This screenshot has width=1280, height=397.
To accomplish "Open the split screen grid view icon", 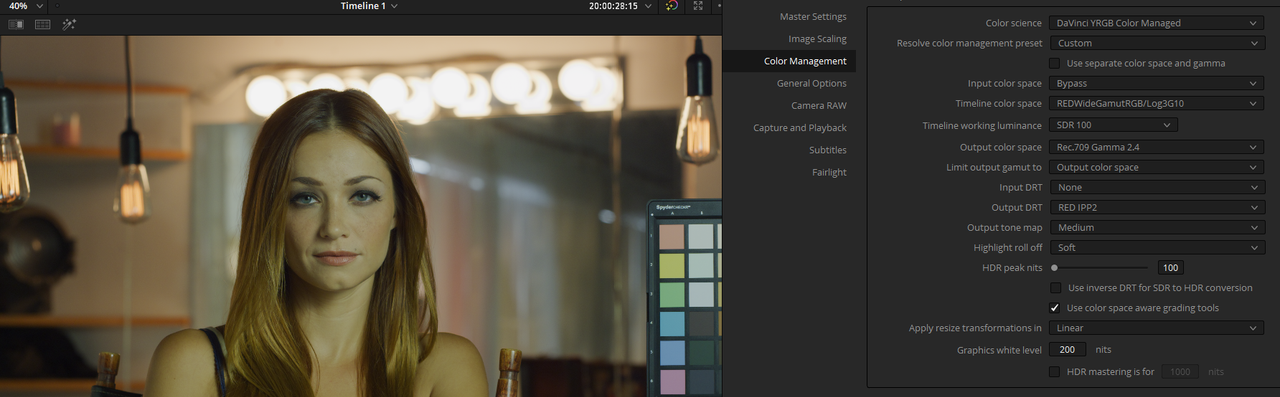I will tap(43, 24).
